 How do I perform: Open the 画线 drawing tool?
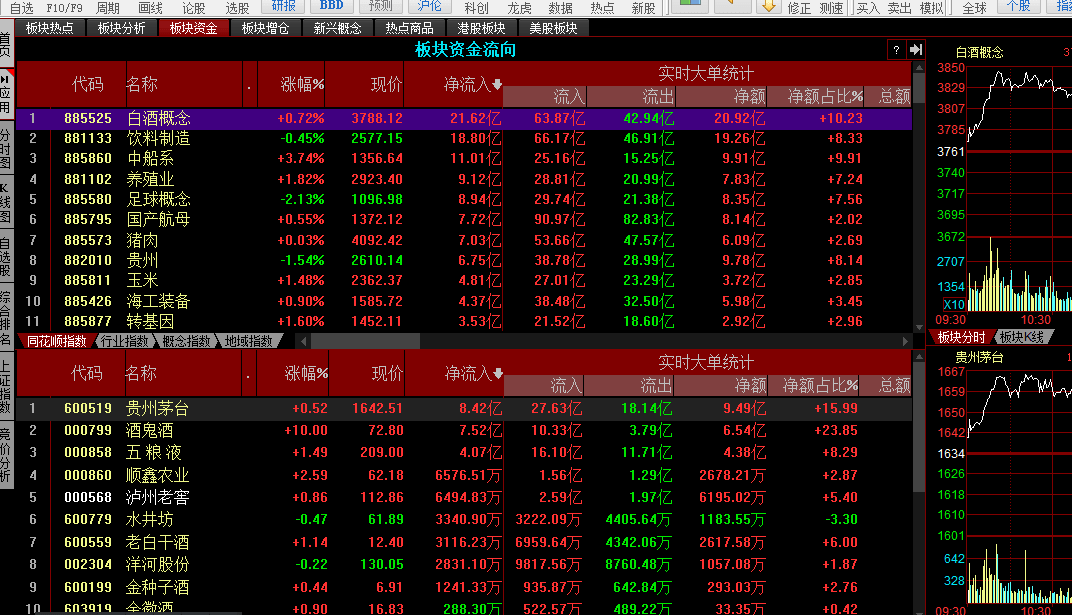coord(148,7)
